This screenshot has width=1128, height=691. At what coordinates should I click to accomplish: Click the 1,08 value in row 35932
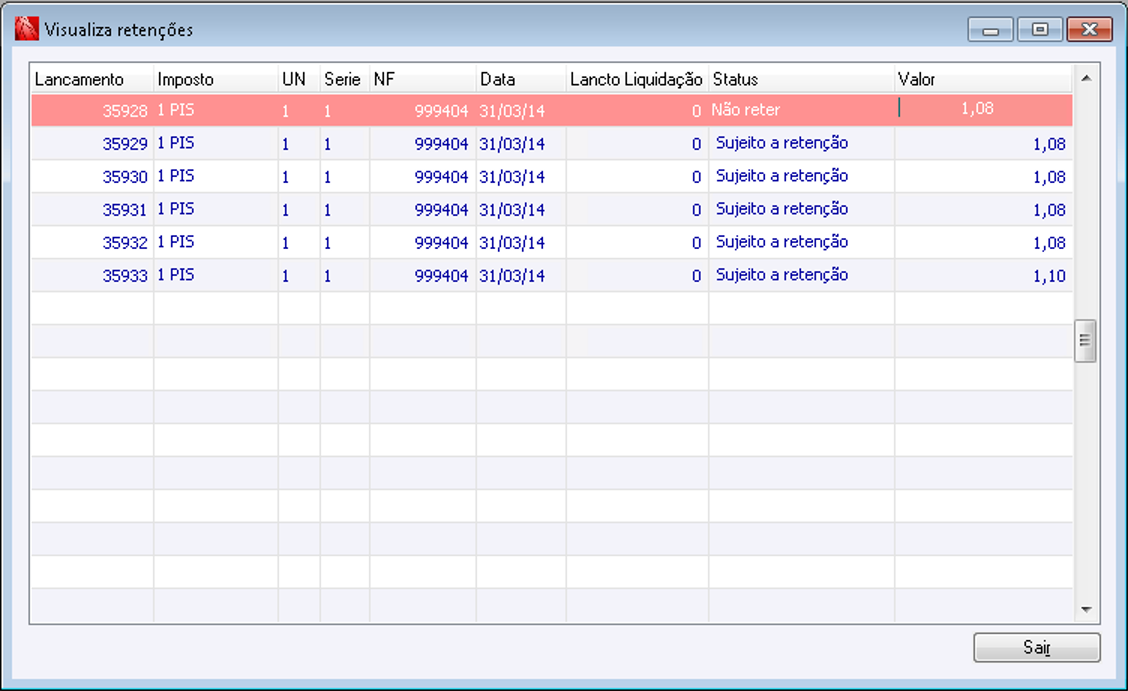(1050, 243)
